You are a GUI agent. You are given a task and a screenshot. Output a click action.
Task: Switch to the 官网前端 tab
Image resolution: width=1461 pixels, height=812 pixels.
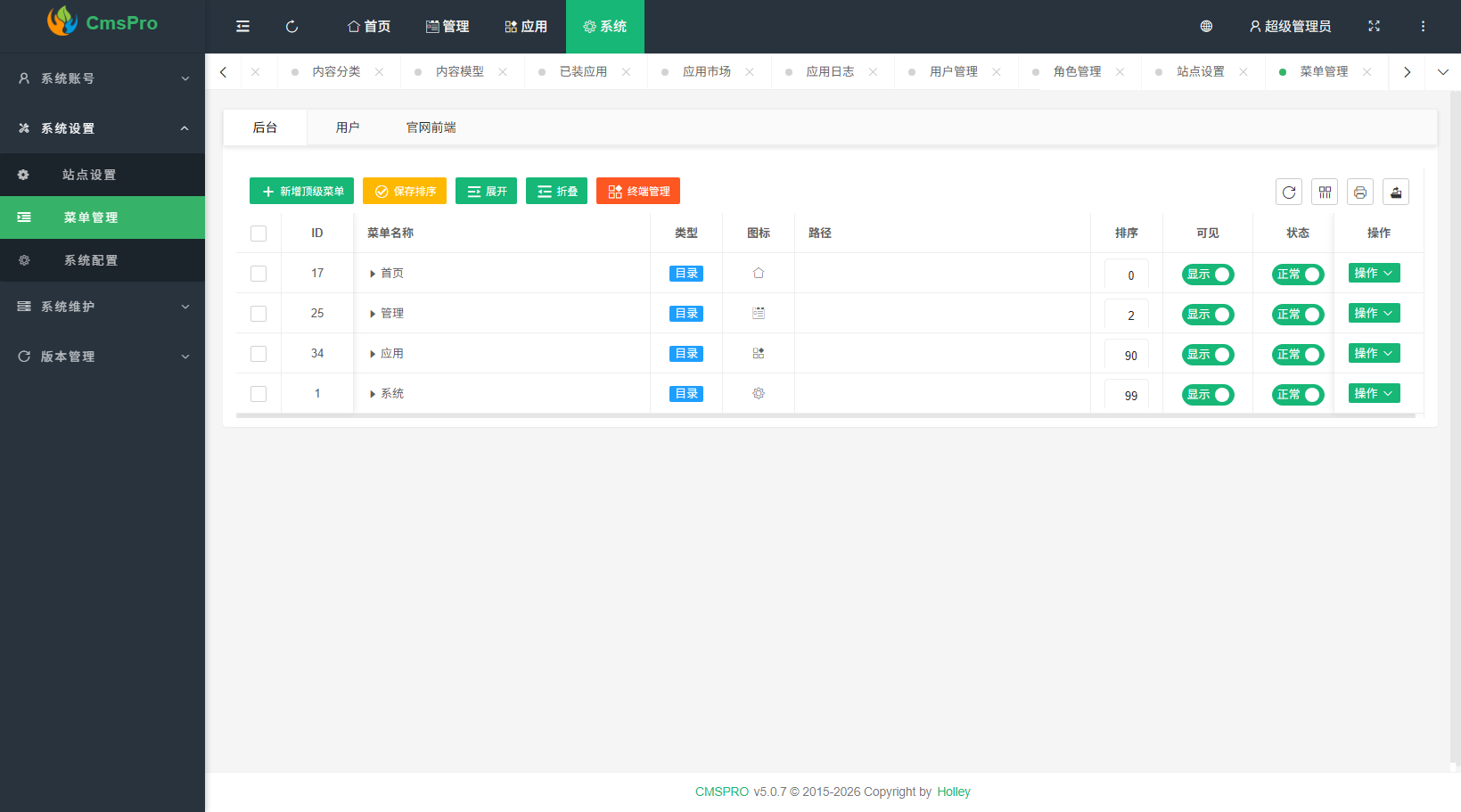(x=431, y=127)
